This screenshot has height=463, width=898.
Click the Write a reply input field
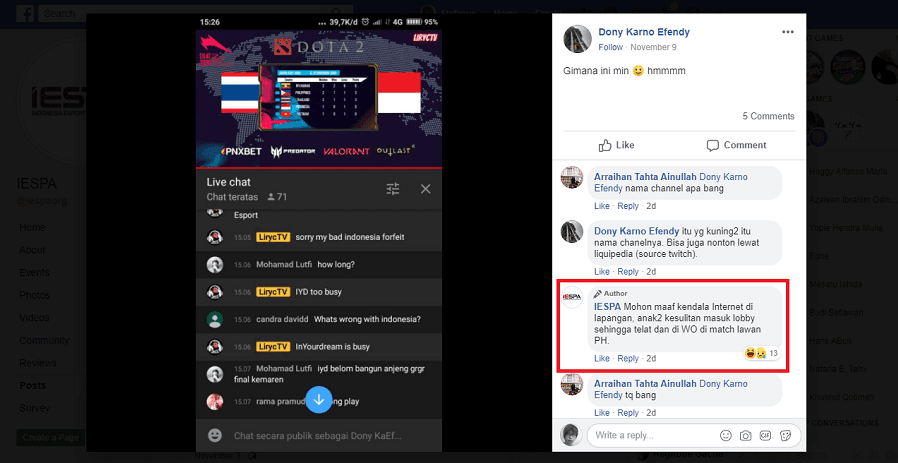(x=653, y=435)
